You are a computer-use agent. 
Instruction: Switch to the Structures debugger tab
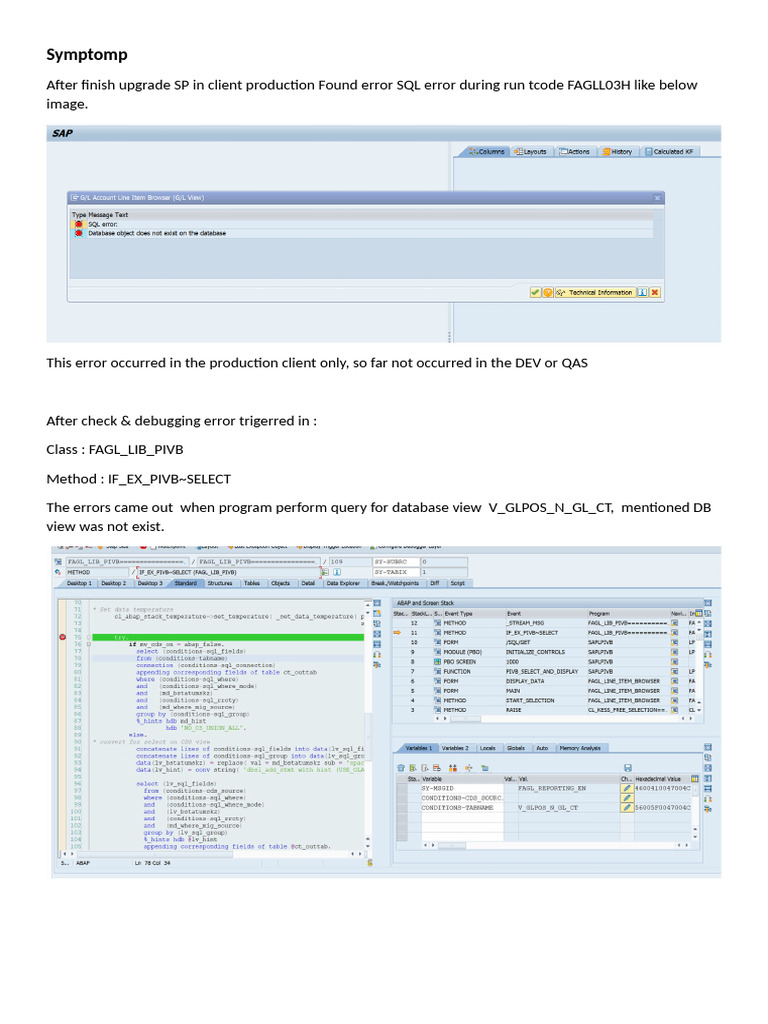pyautogui.click(x=219, y=583)
